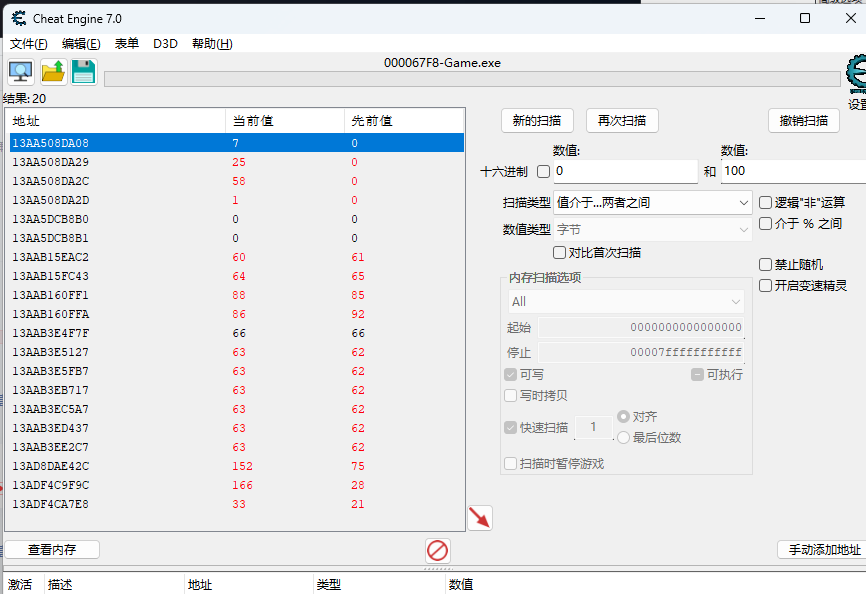Select address row 13ADF4CA7E8
Viewport: 866px width, 594px height.
(x=236, y=505)
